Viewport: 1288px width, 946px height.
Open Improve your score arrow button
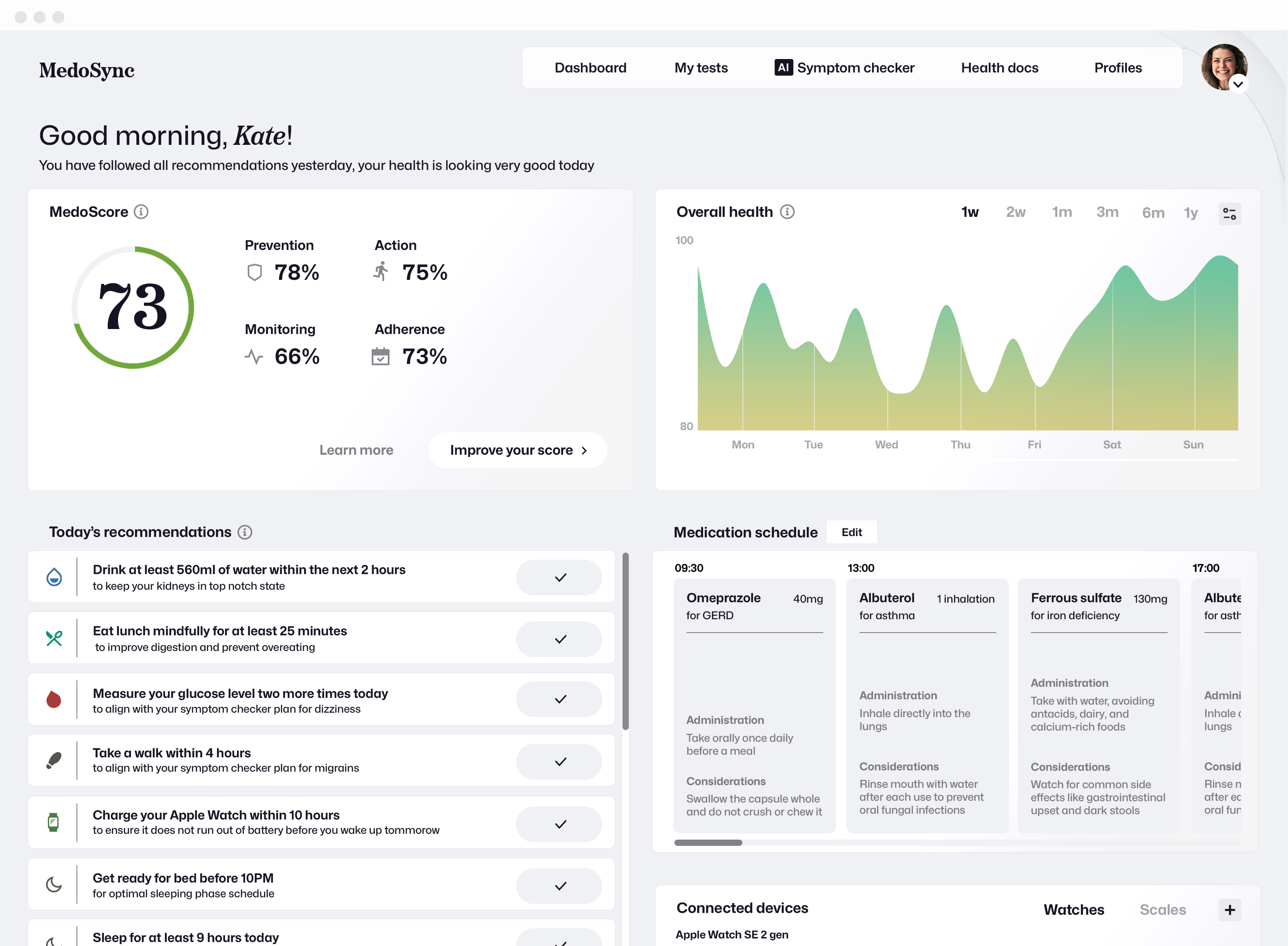click(x=518, y=450)
